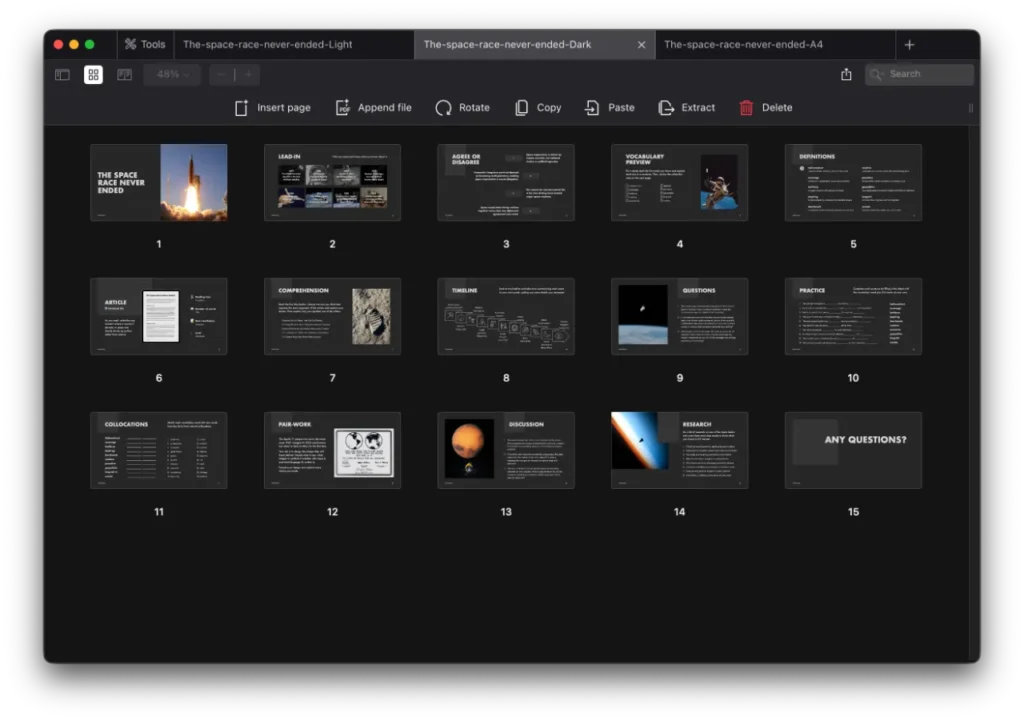The image size is (1024, 721).
Task: Toggle the sidebar panel view
Action: [62, 74]
